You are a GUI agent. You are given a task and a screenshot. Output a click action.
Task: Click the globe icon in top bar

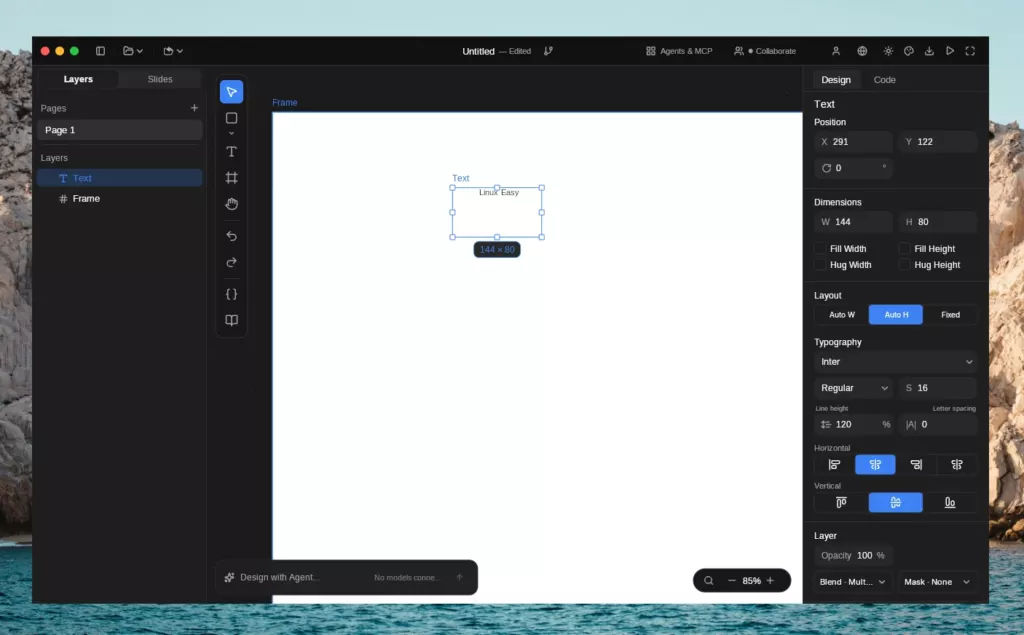862,51
